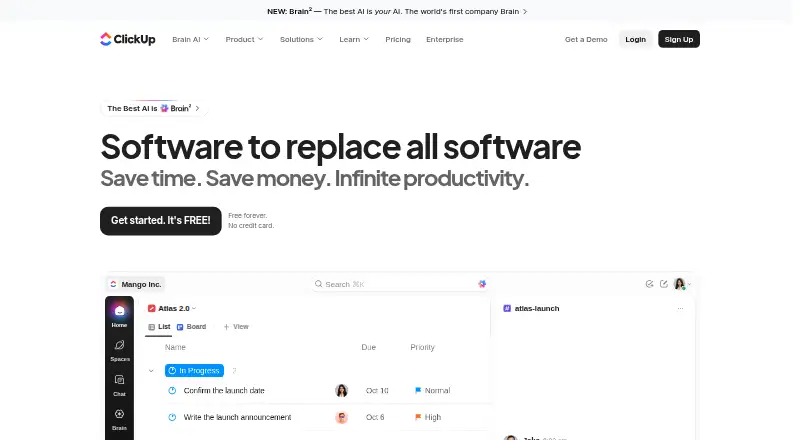Click the ClickUp logo

pyautogui.click(x=128, y=39)
